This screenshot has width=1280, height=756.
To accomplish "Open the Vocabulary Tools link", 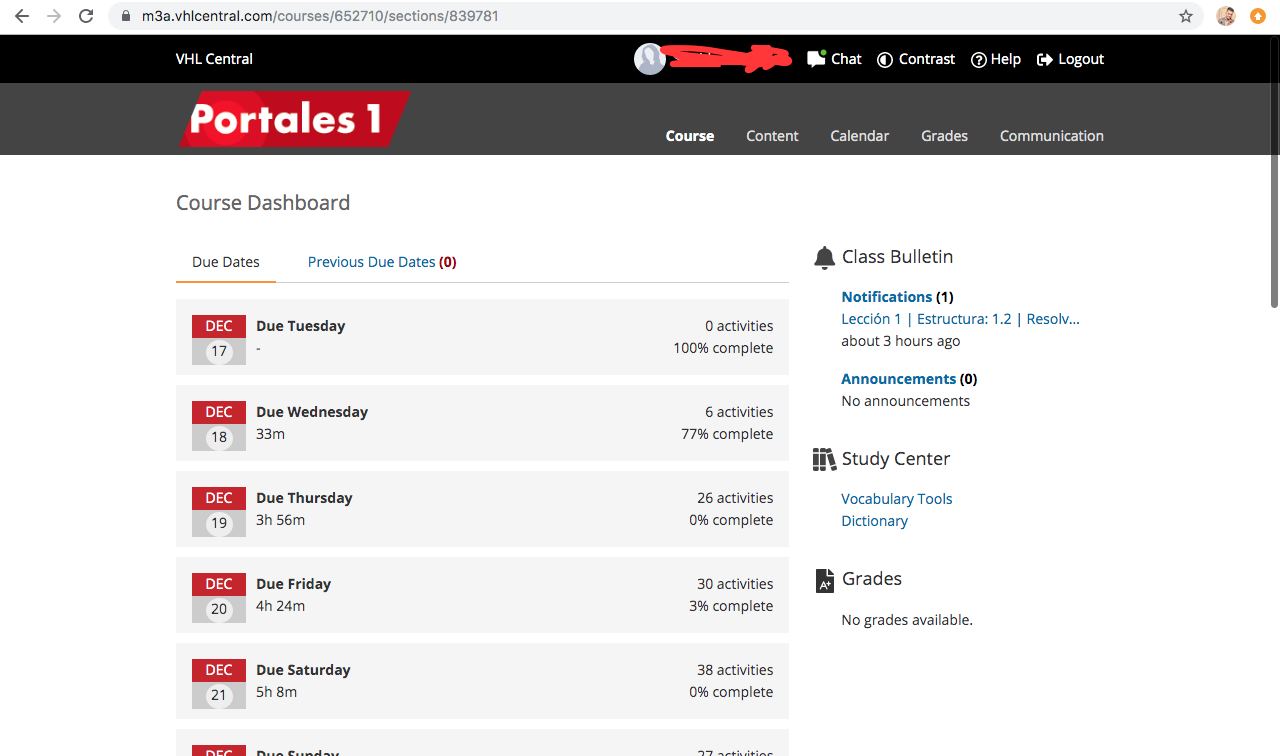I will pyautogui.click(x=896, y=499).
